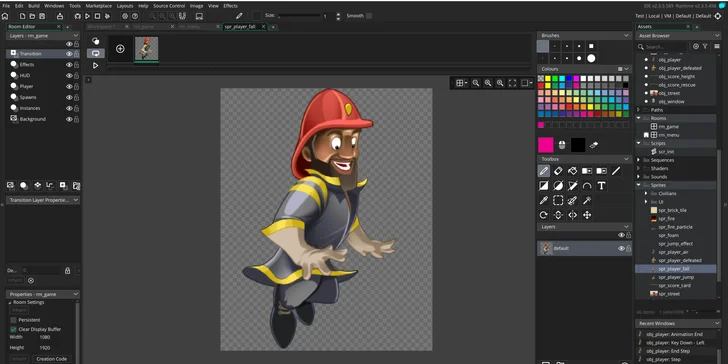Select spr_player_jump in asset browser
728x364 pixels.
[676, 277]
